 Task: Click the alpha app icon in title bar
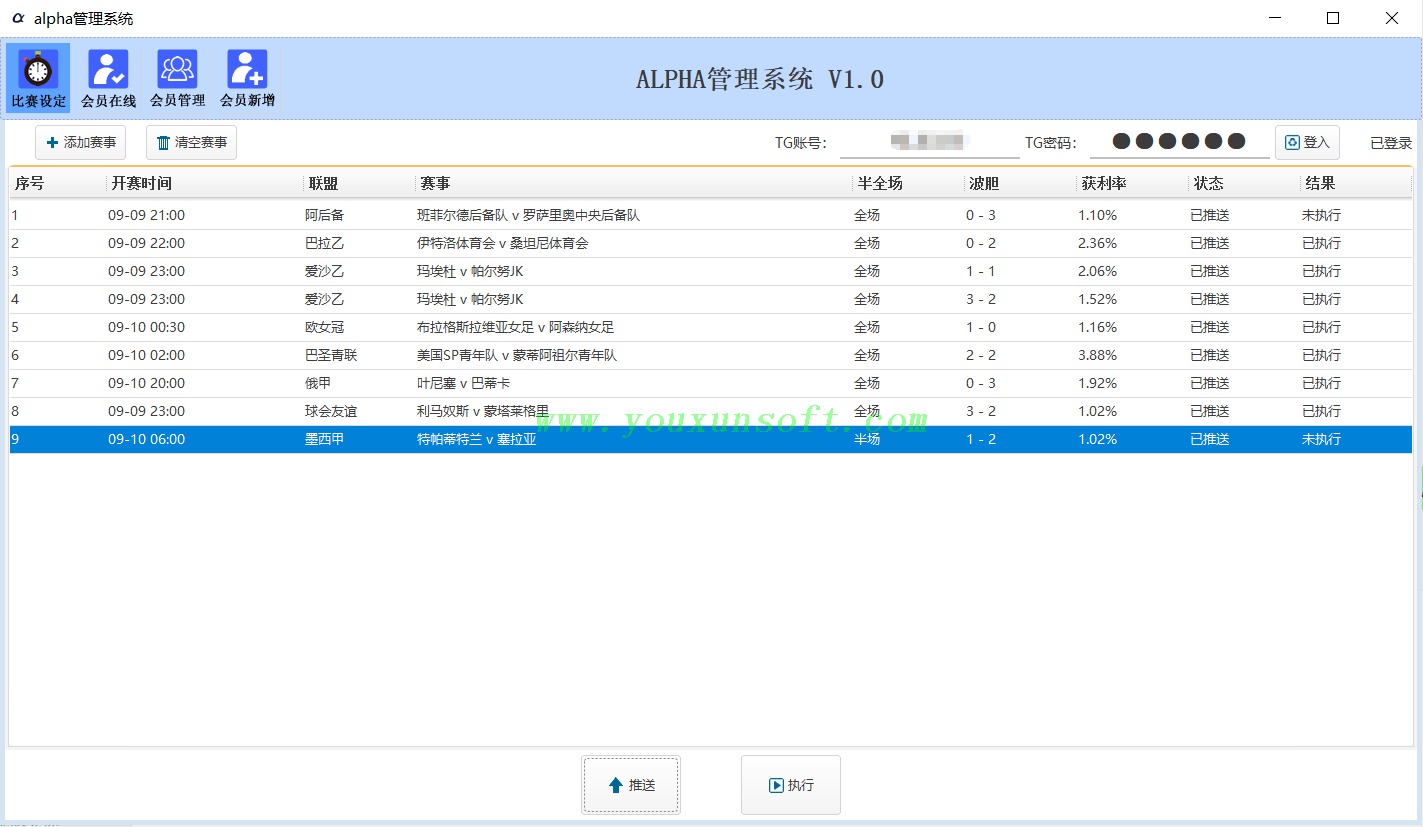coord(17,18)
